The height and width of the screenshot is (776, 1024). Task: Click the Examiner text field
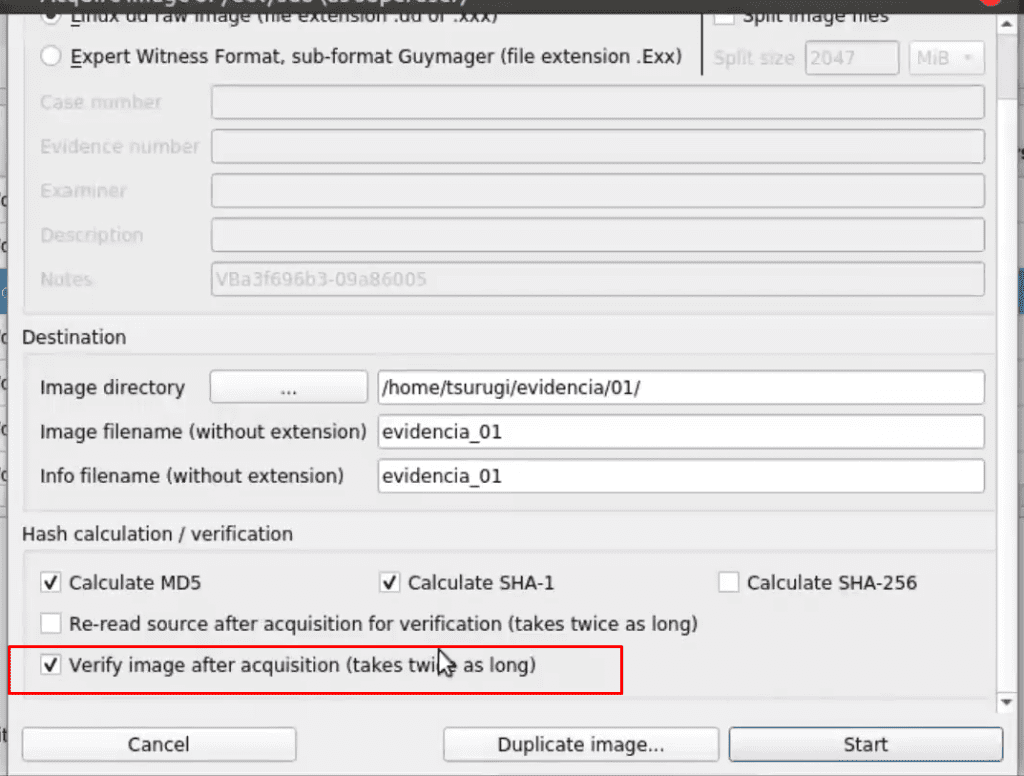(598, 191)
